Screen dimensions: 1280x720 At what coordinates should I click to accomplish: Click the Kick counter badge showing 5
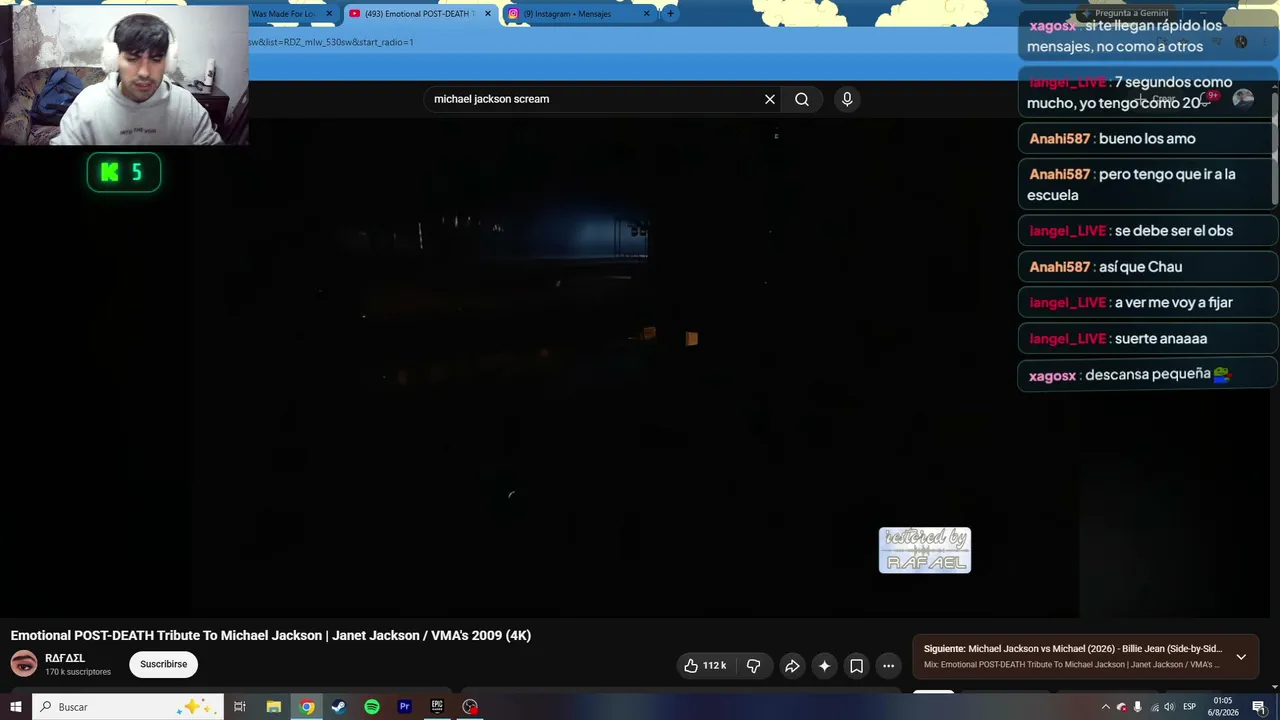pyautogui.click(x=124, y=173)
